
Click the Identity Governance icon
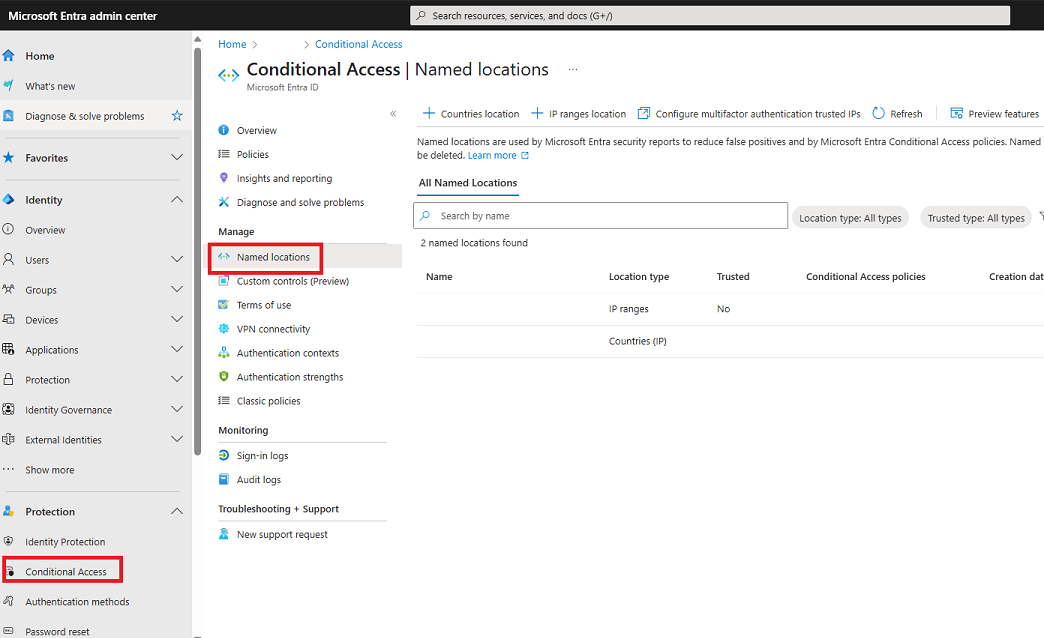(x=8, y=410)
